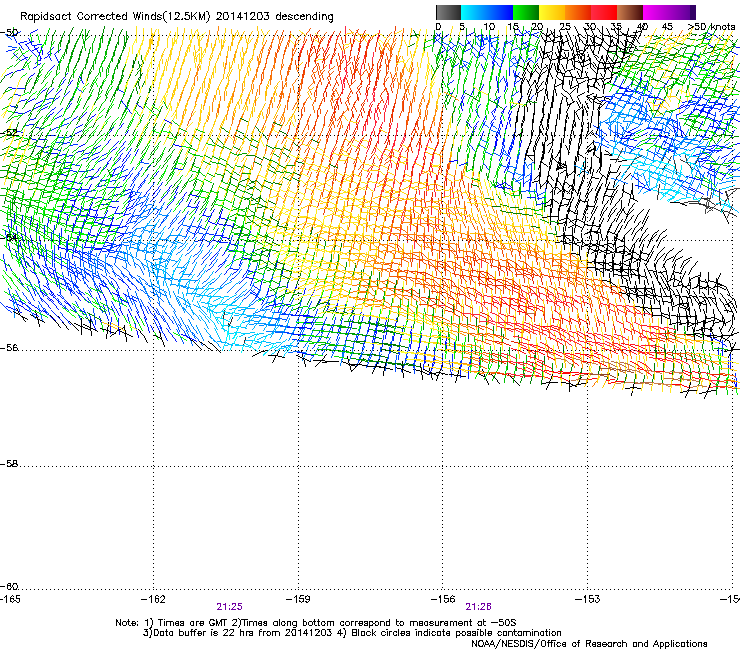Viewport: 740px width, 650px height.
Task: Click the '-165' longitude axis label
Action: pyautogui.click(x=10, y=599)
